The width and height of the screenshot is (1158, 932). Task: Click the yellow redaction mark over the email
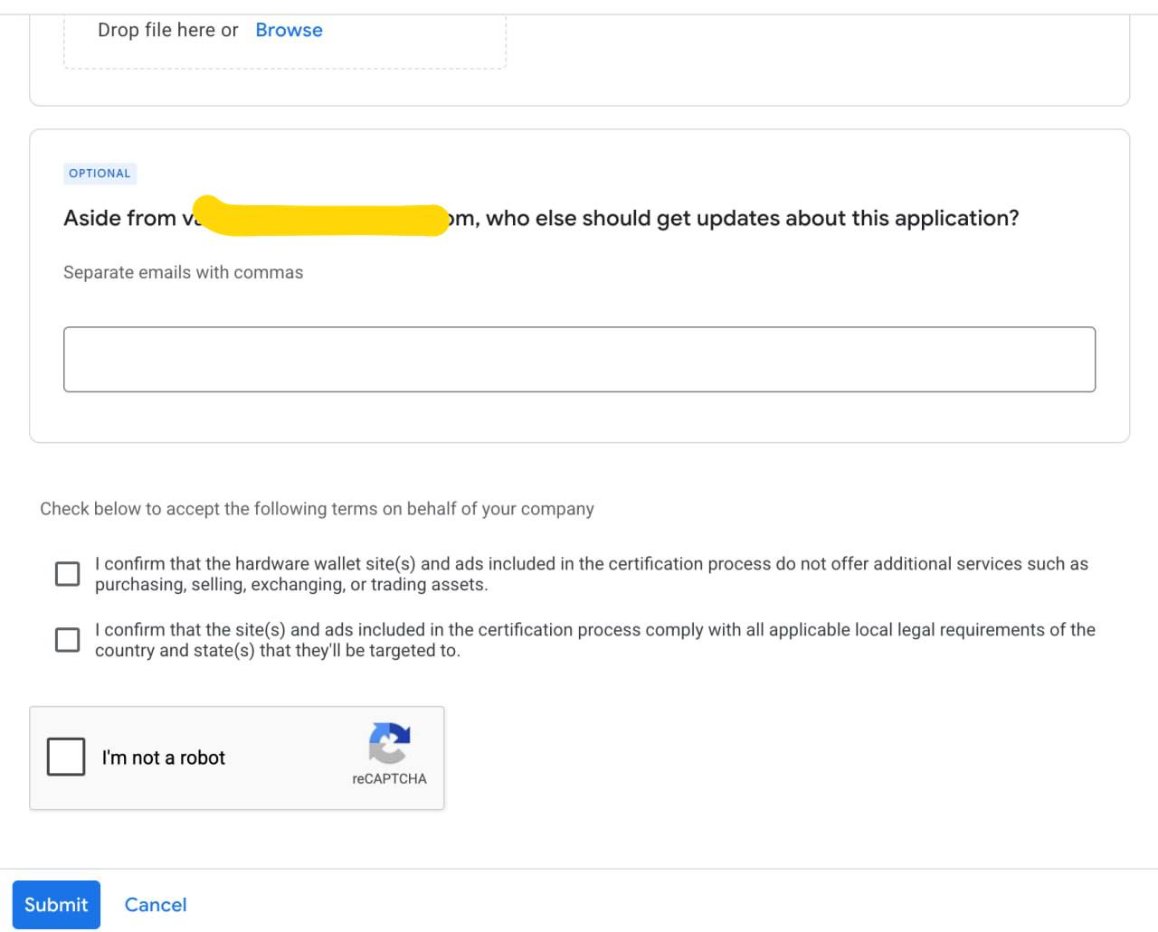point(321,216)
